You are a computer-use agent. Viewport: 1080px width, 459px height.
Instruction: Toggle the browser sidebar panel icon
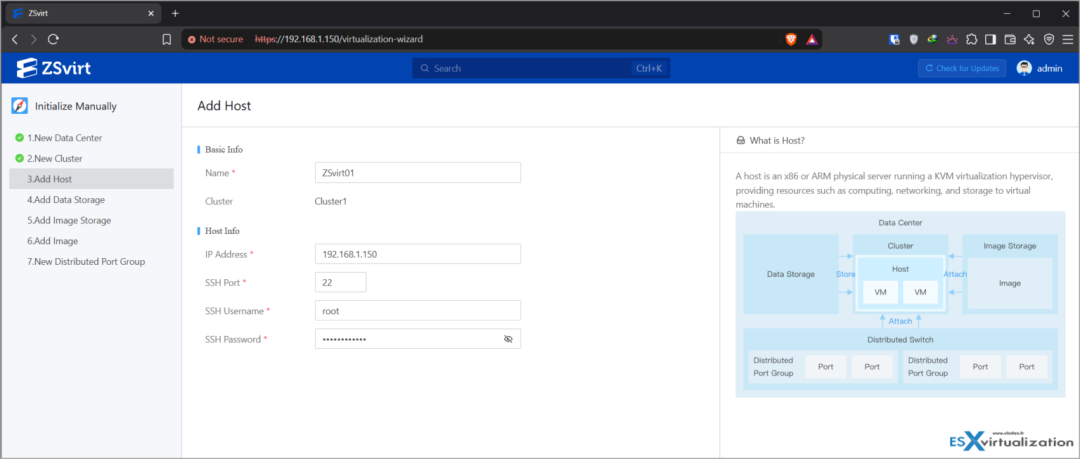pos(990,39)
